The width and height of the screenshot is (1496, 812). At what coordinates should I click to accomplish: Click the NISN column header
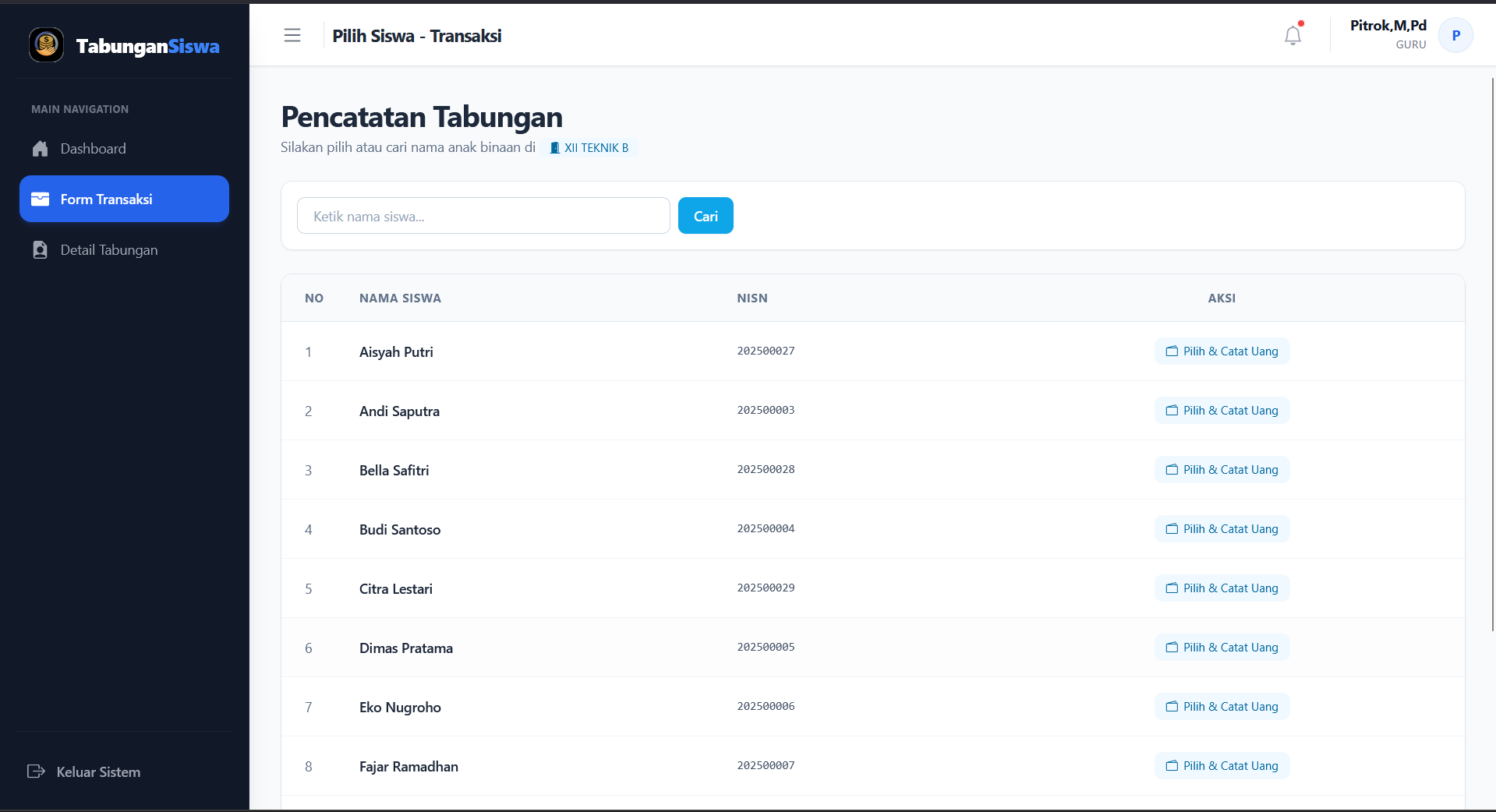[x=752, y=298]
